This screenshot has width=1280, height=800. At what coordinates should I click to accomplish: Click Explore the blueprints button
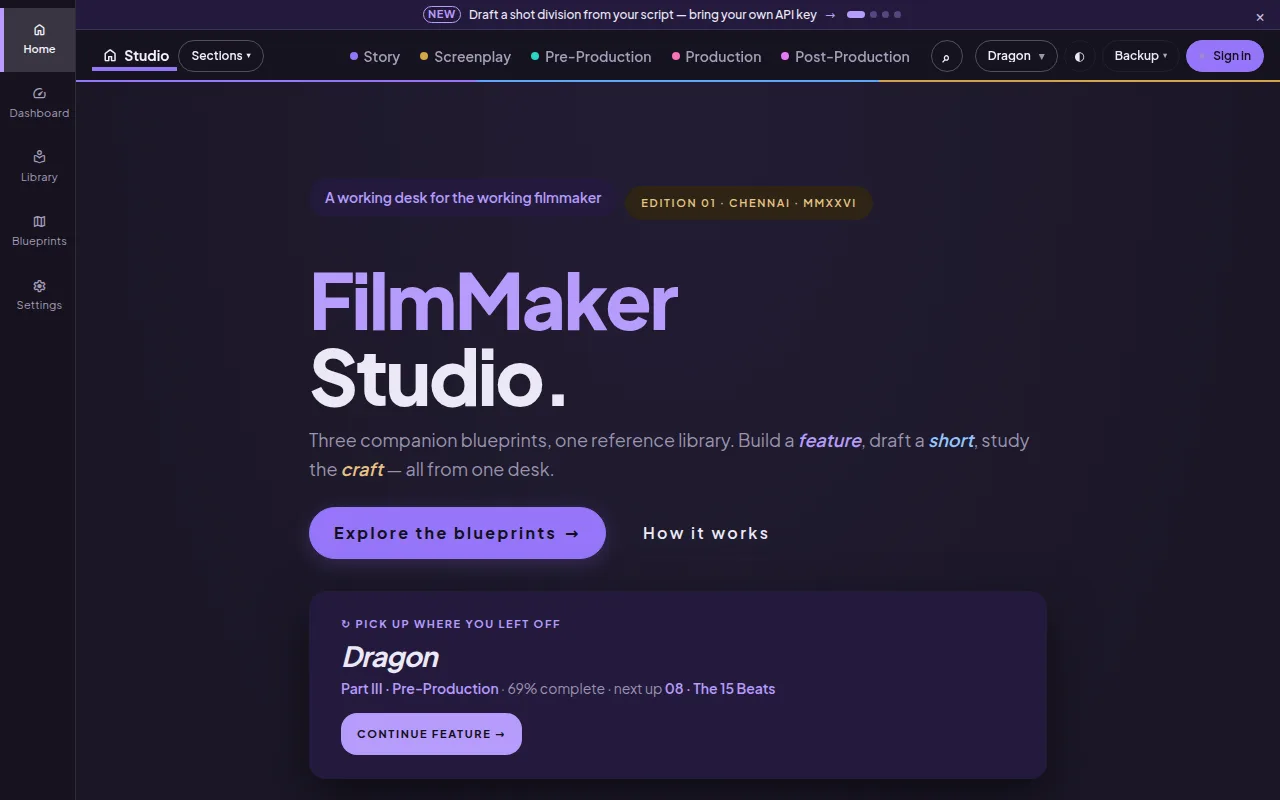coord(457,533)
